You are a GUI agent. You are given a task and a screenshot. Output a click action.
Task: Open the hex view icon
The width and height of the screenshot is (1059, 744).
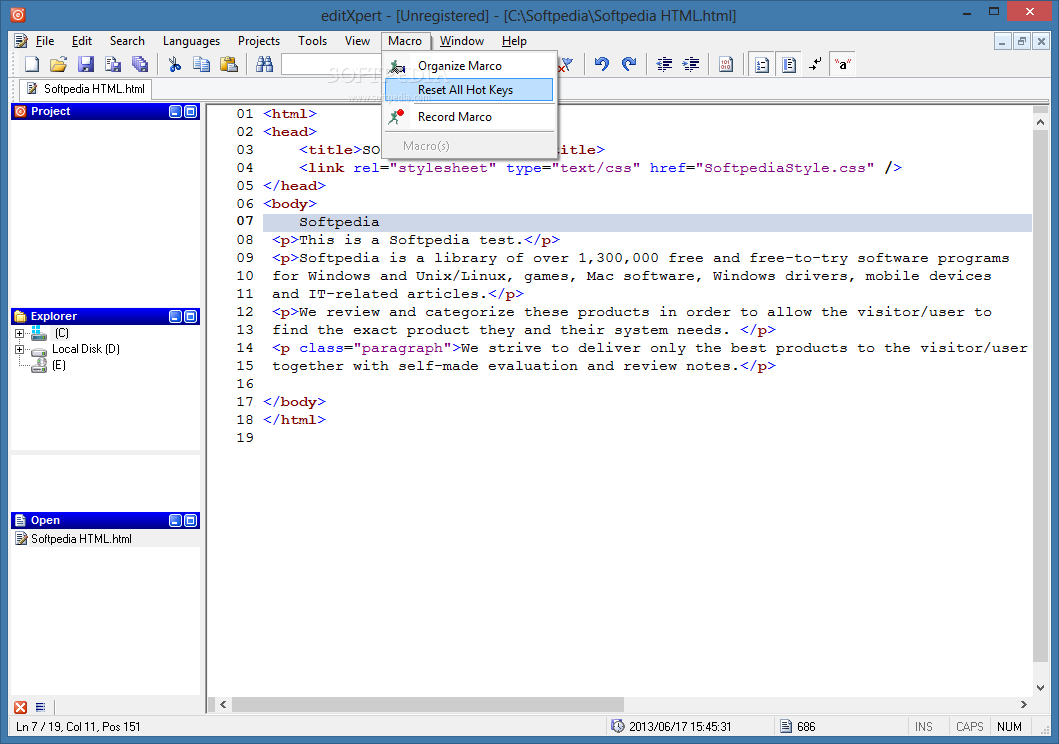(726, 64)
